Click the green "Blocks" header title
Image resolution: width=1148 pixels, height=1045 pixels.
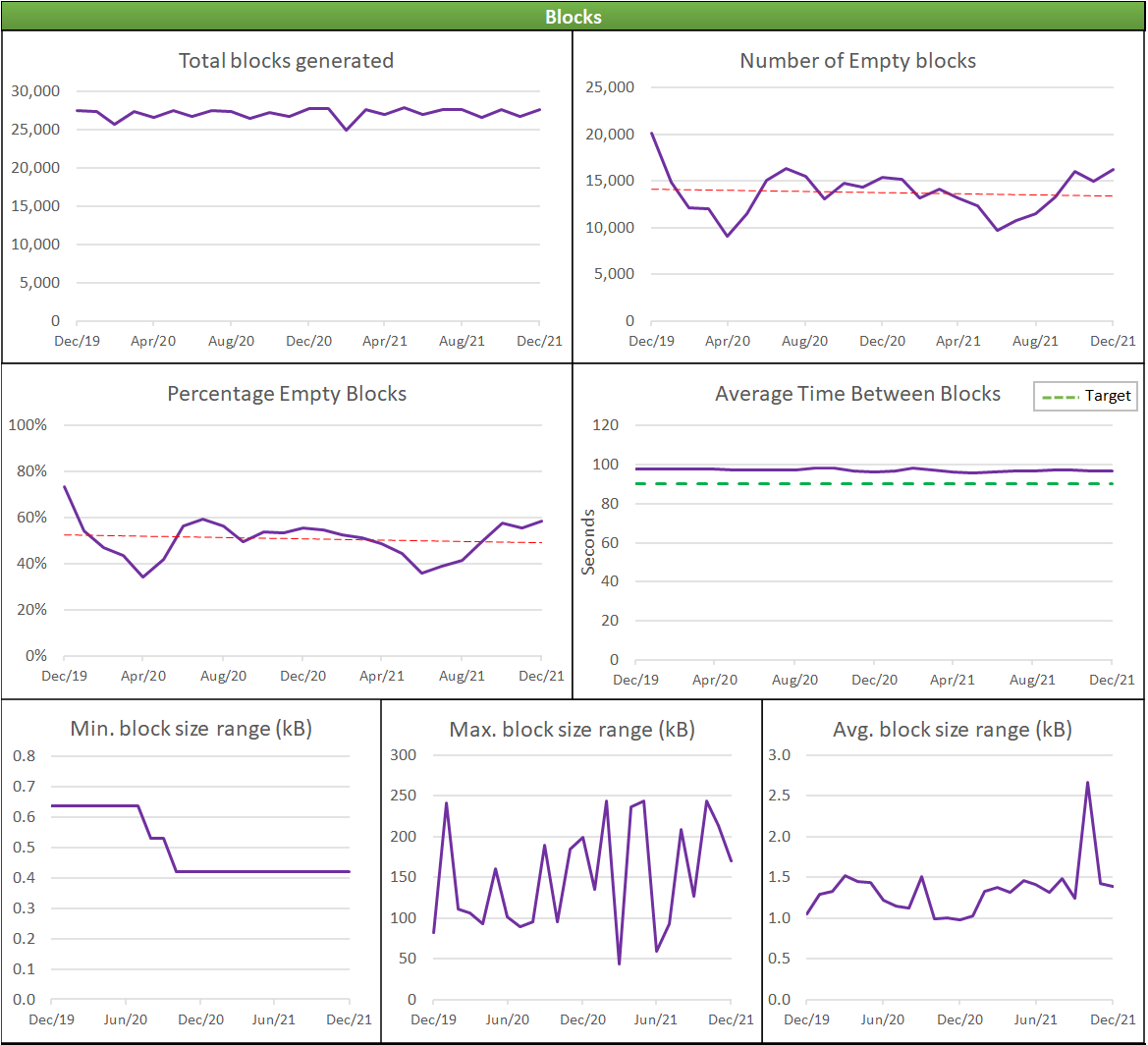click(x=574, y=17)
